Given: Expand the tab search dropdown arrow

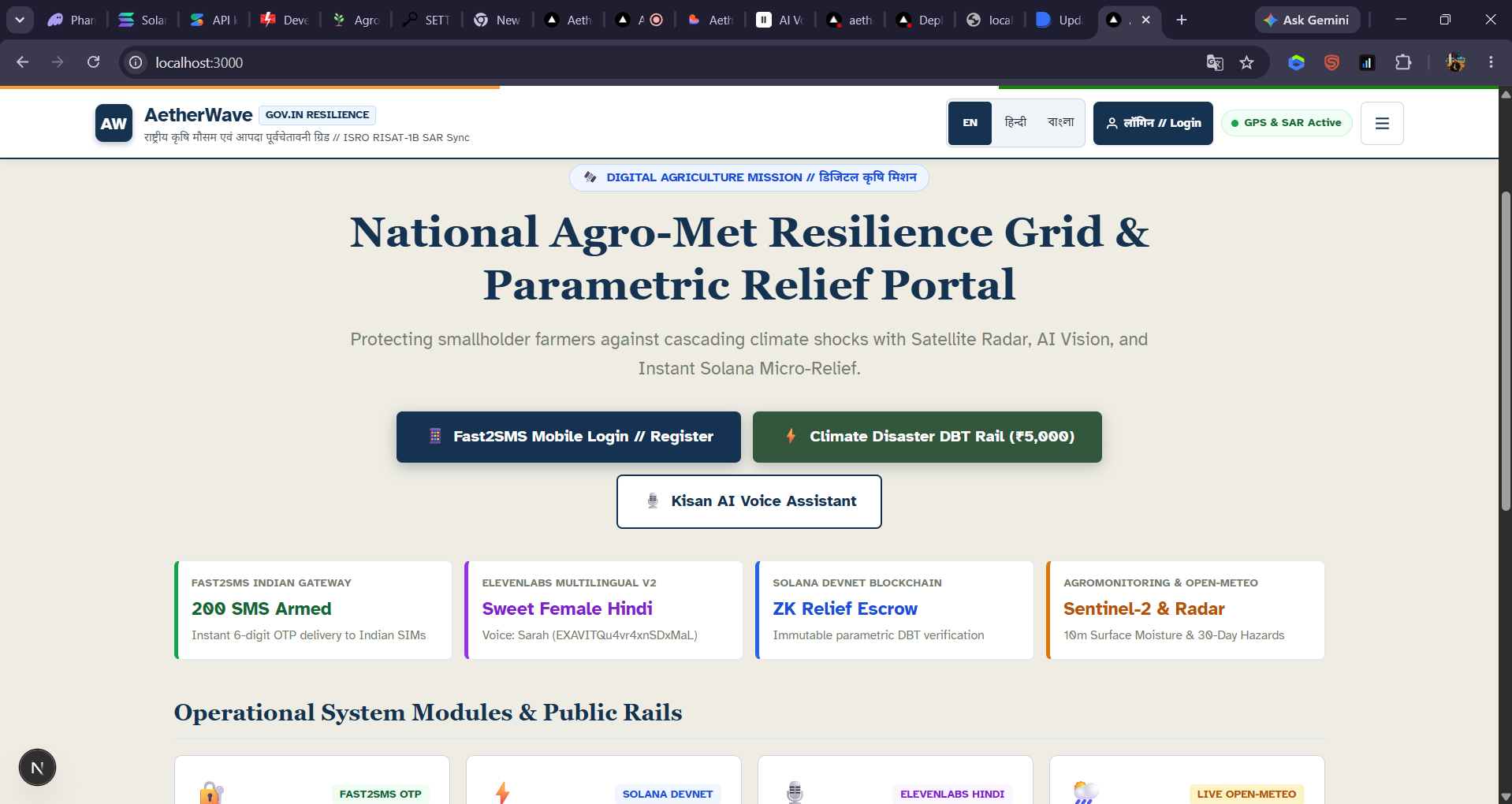Looking at the screenshot, I should point(20,20).
